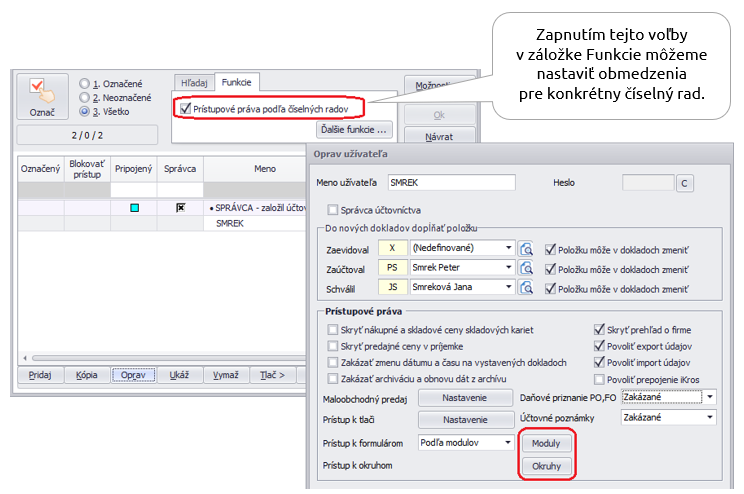Image resolution: width=744 pixels, height=494 pixels.
Task: Open the Účtovné poznámky dropdown
Action: [x=709, y=419]
